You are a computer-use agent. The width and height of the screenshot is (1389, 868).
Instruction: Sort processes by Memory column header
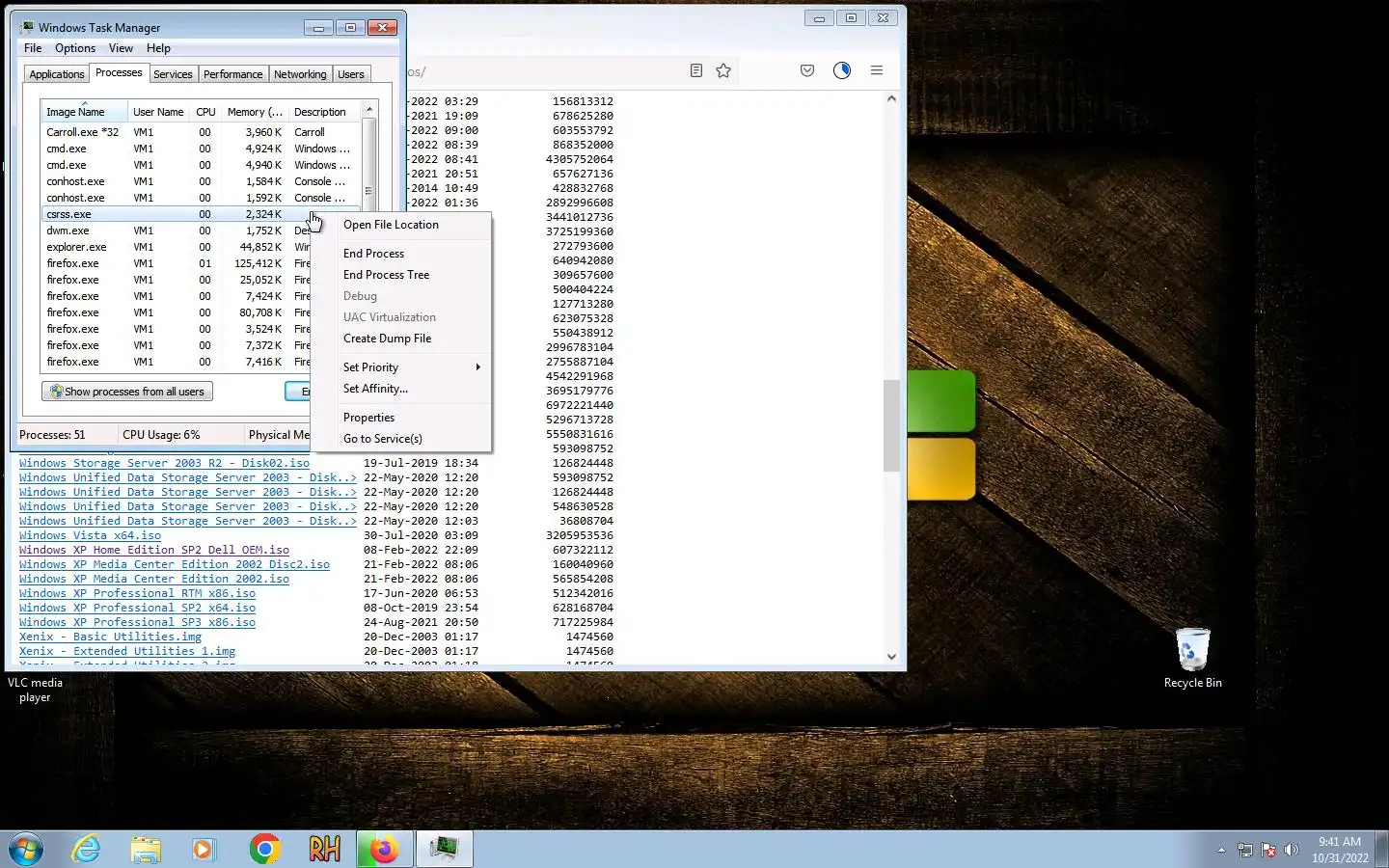point(255,112)
